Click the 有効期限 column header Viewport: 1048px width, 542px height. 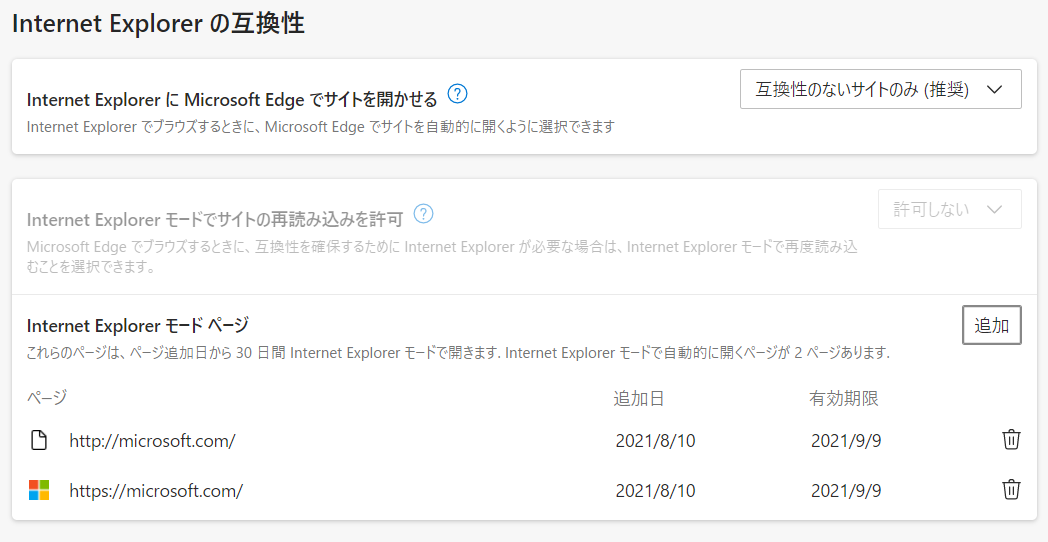click(x=843, y=399)
